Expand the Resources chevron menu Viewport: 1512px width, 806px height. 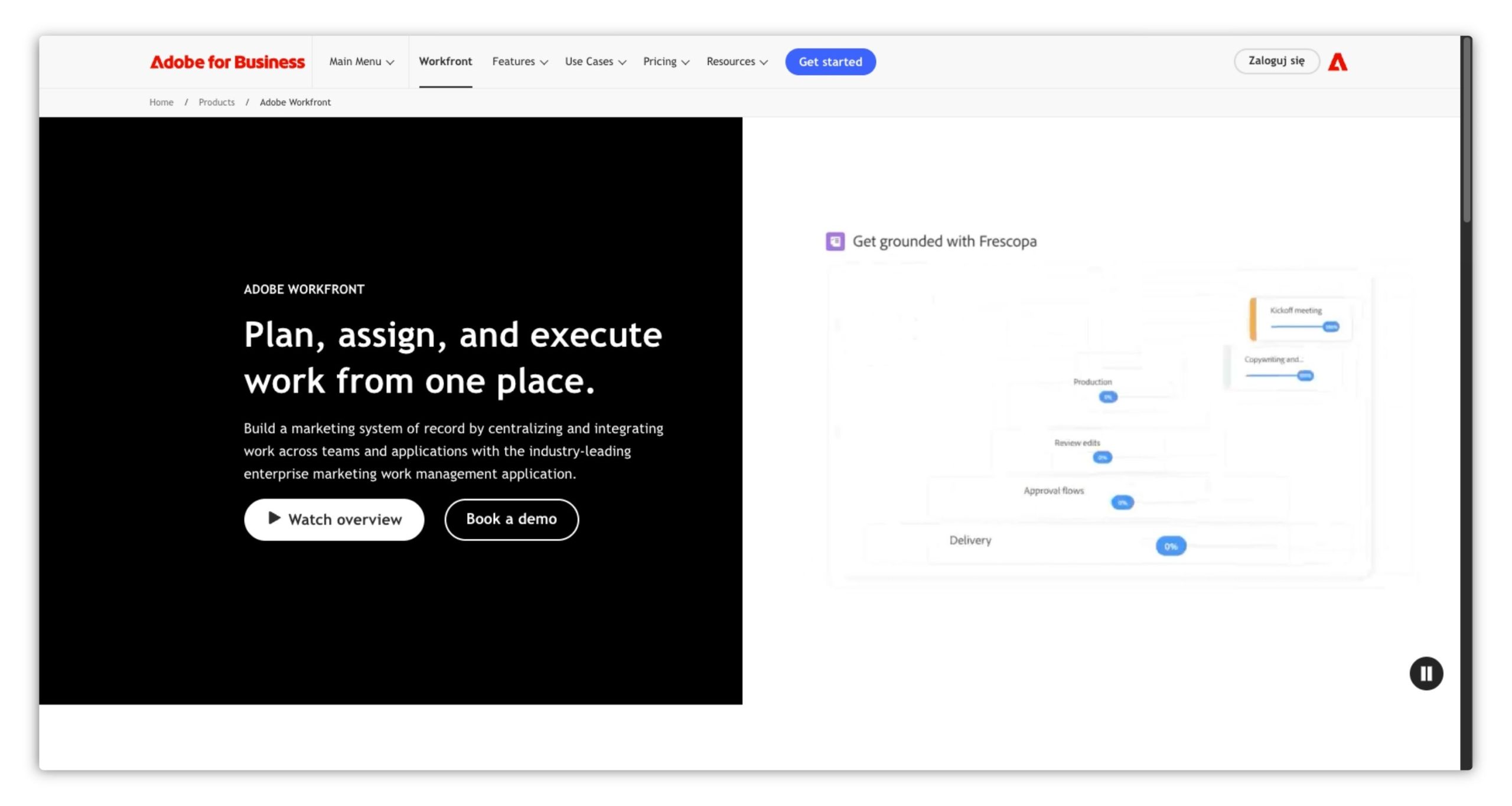click(737, 61)
